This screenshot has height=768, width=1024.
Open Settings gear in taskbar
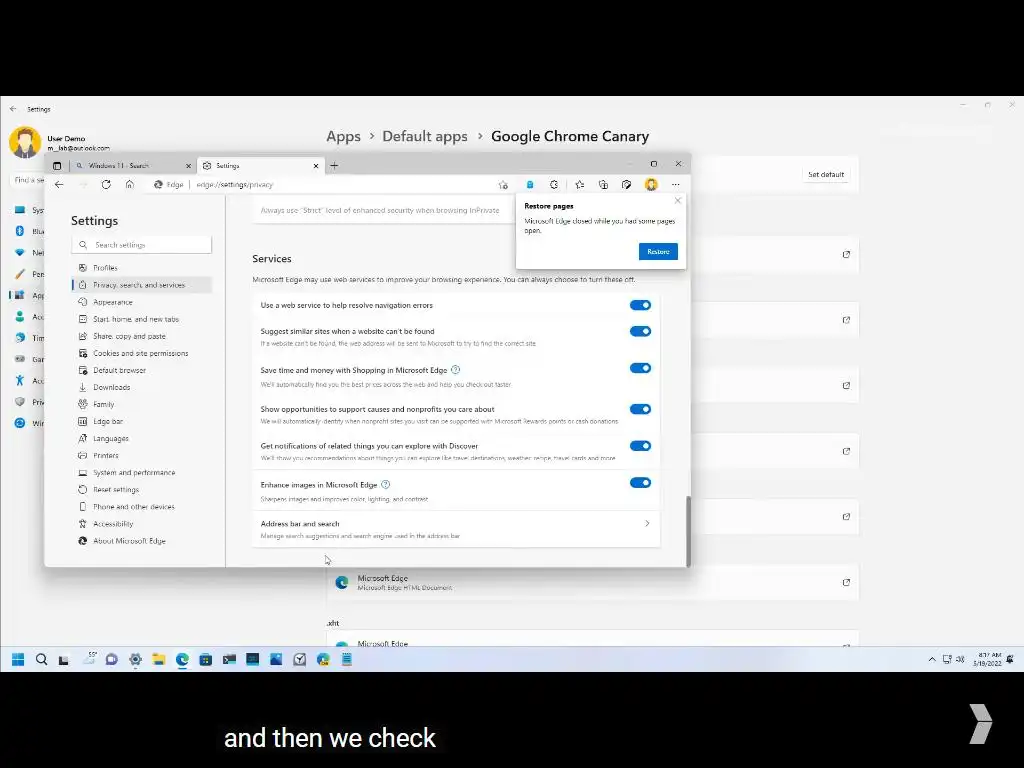[x=135, y=660]
